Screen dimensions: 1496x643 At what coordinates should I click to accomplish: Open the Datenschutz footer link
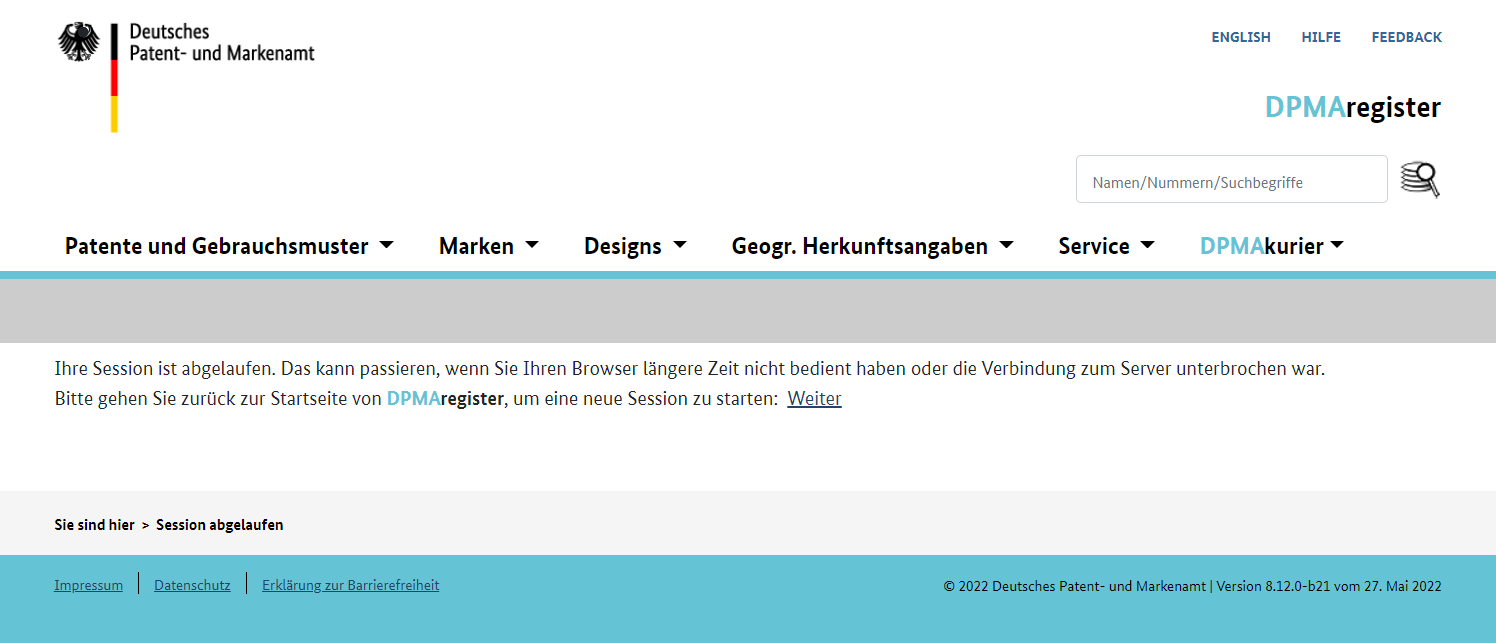pyautogui.click(x=192, y=585)
